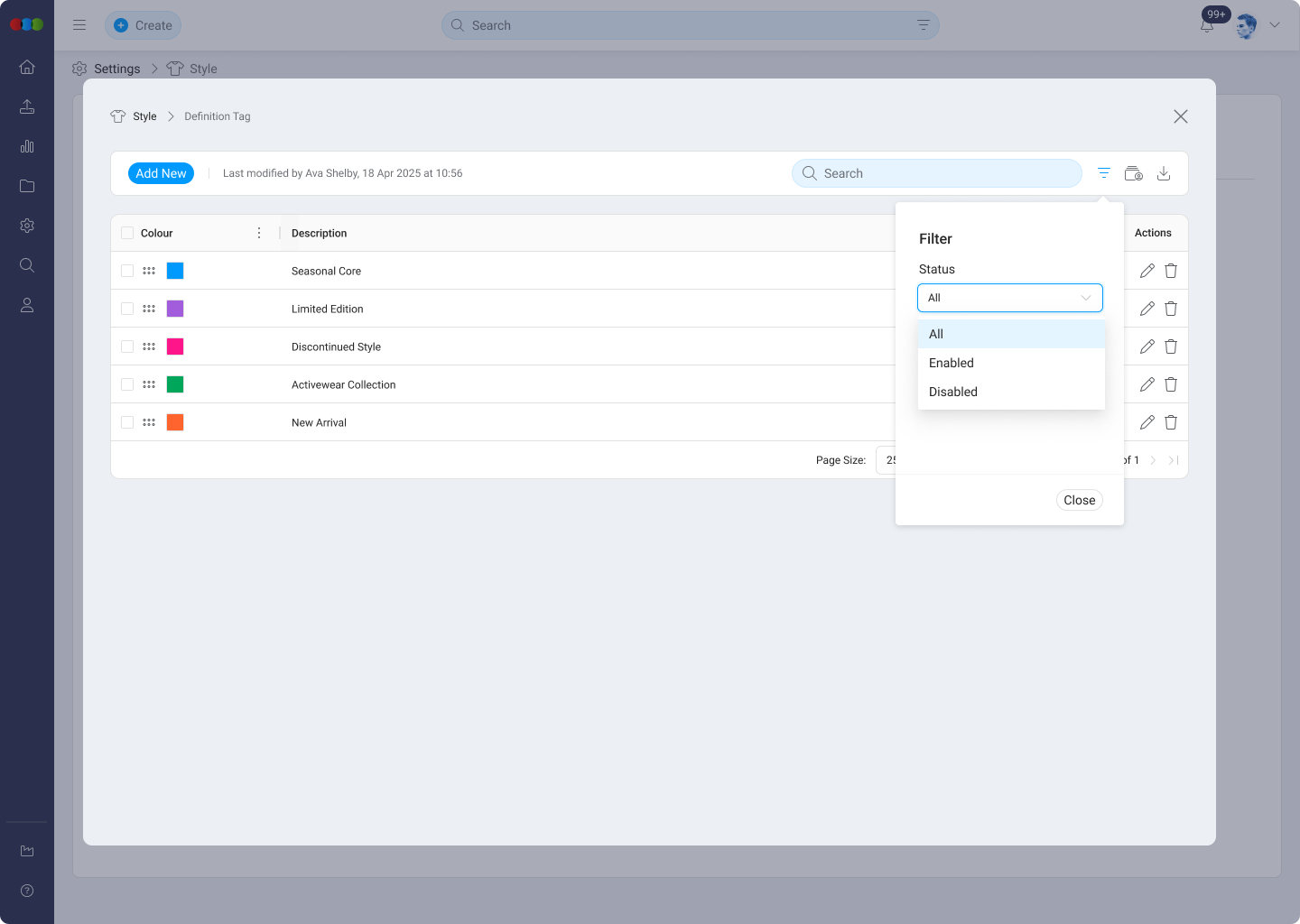1300x924 pixels.
Task: Open the Filter icon above the table
Action: click(1103, 172)
